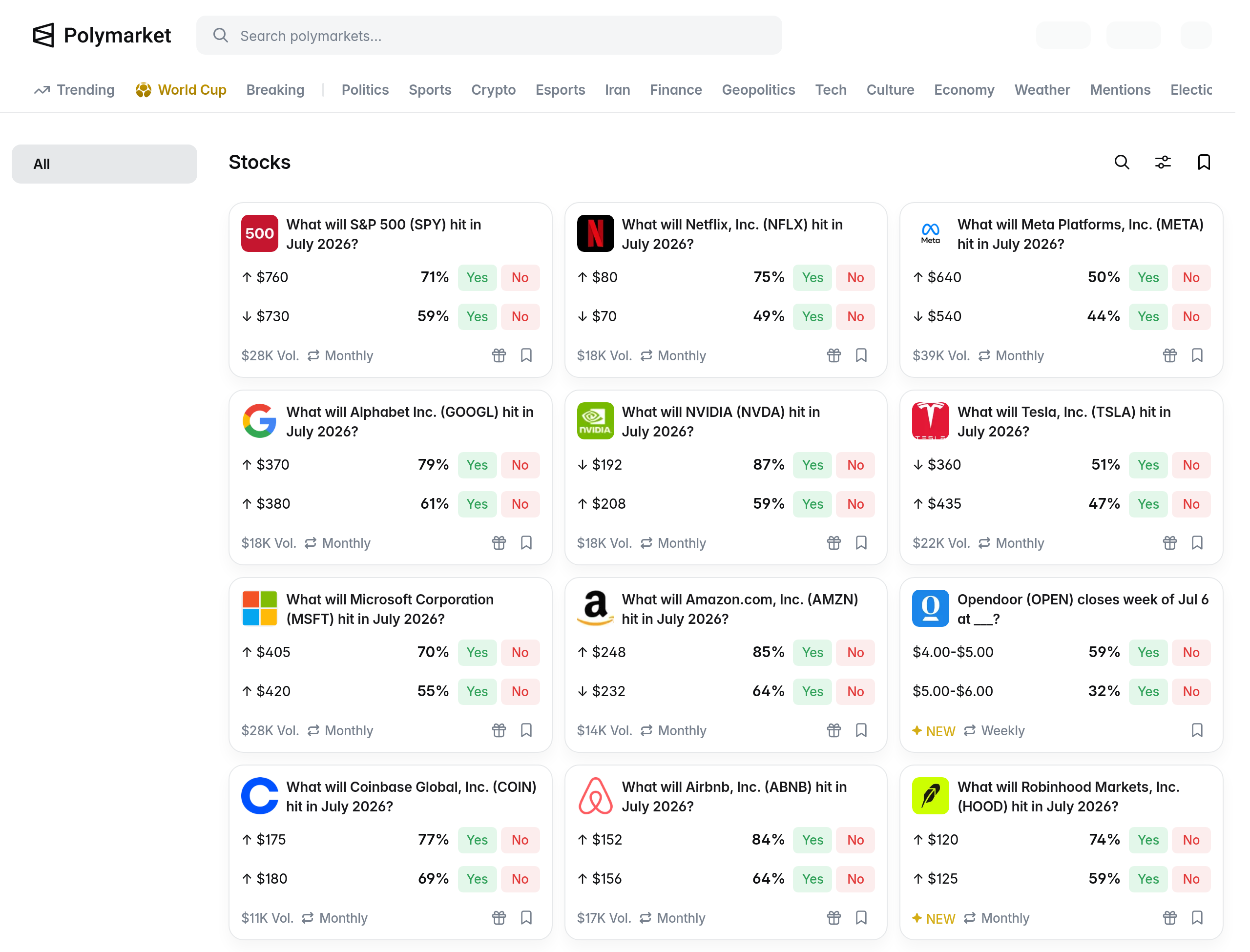The image size is (1250, 952).
Task: Buy Yes on Netflix $80
Action: pyautogui.click(x=812, y=278)
